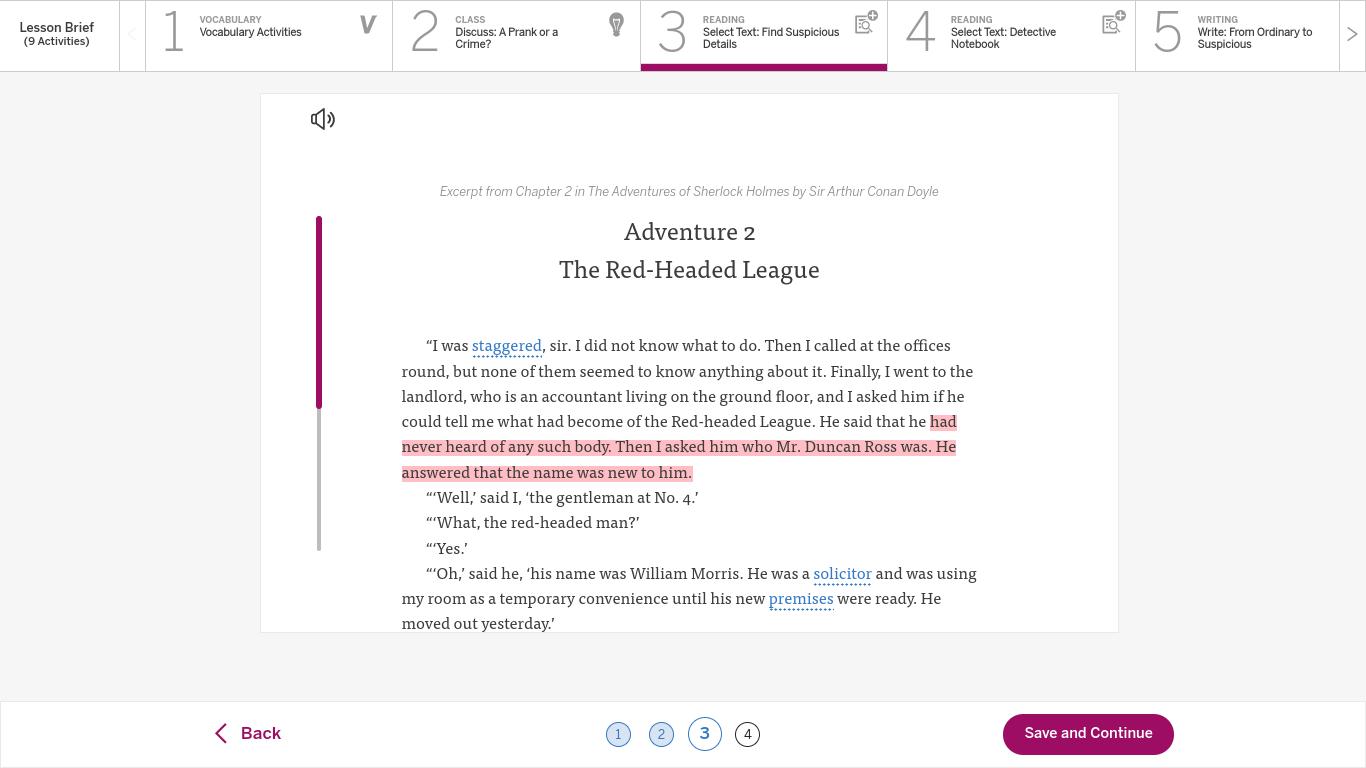Click the Detective Notebook reading icon

click(1112, 23)
